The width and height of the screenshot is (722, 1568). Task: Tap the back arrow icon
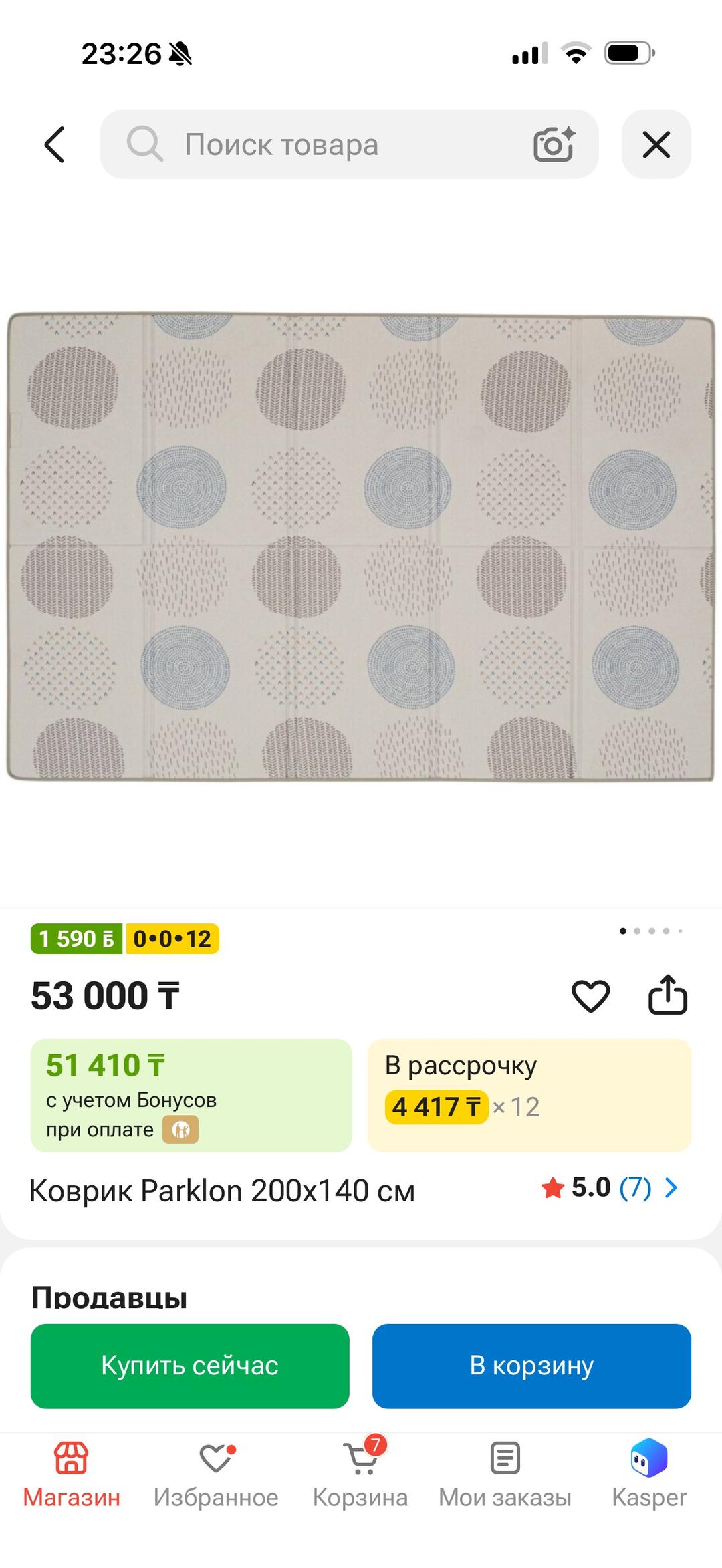pos(55,144)
